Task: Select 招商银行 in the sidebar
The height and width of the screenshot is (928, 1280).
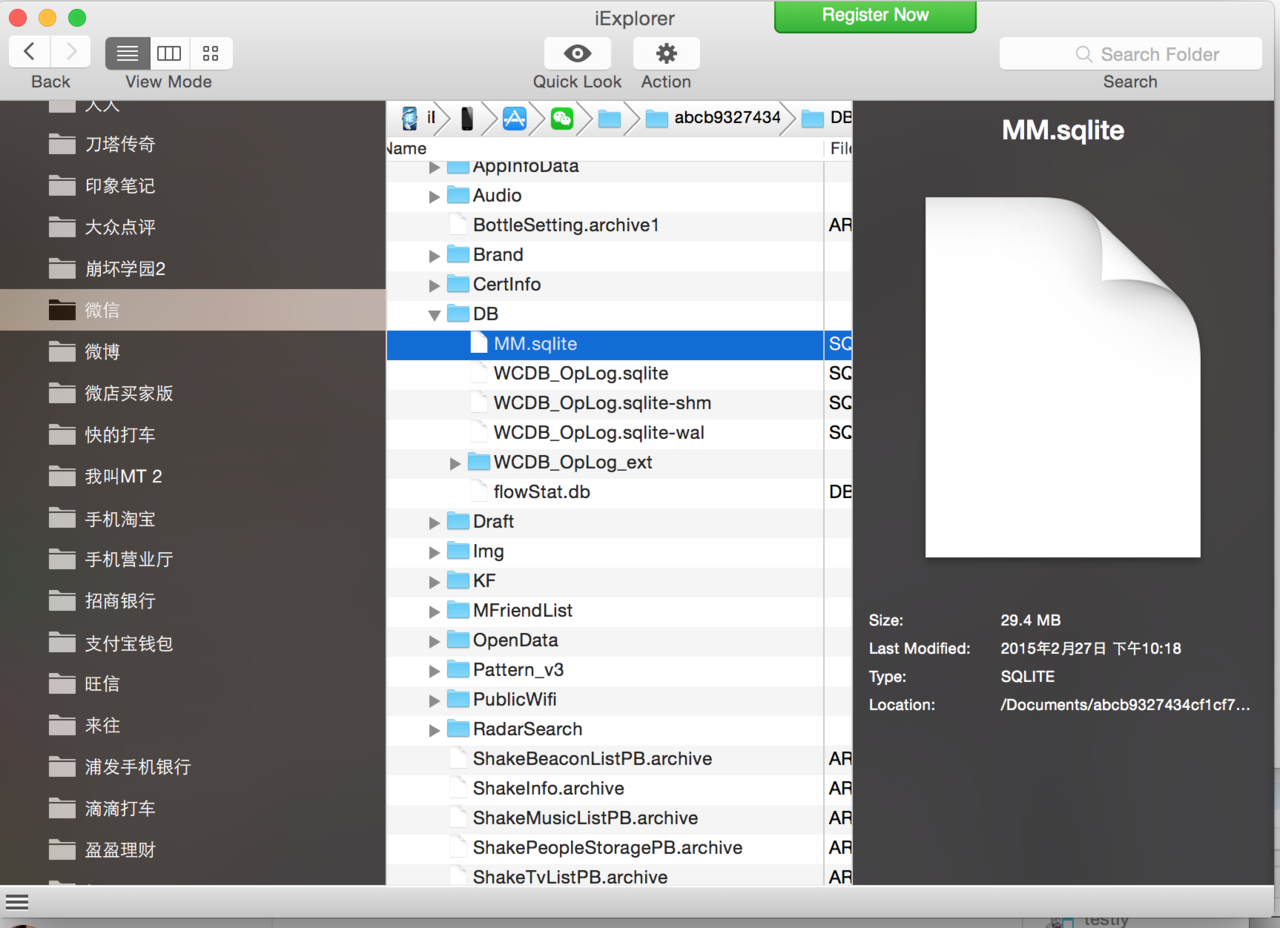Action: pos(193,601)
